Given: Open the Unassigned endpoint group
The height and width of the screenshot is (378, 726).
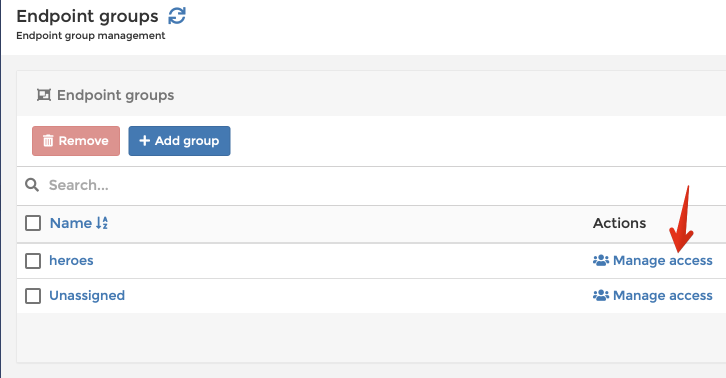Looking at the screenshot, I should (87, 296).
